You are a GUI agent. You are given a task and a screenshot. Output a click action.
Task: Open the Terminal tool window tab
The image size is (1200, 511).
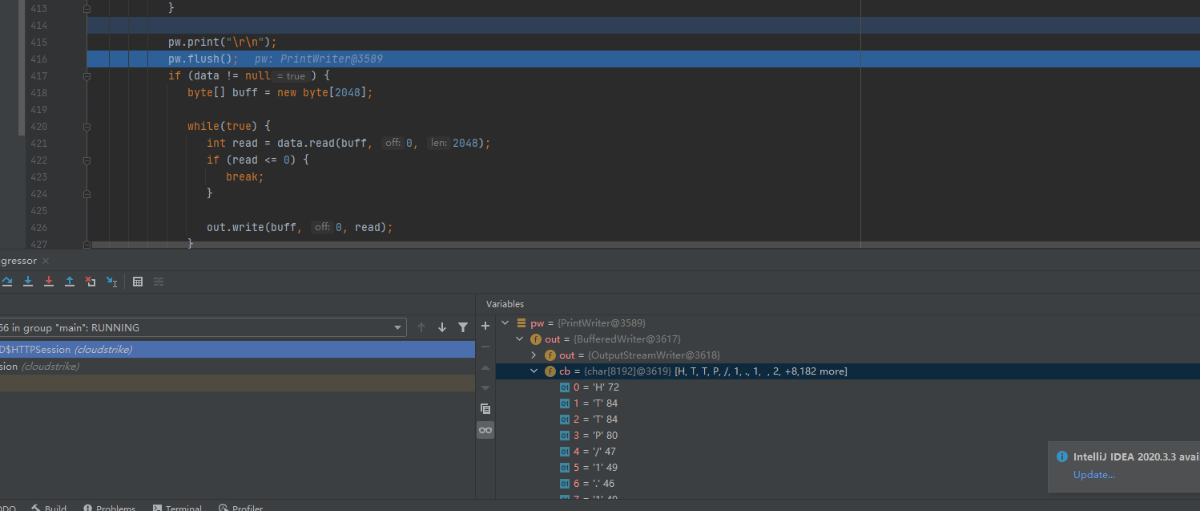[176, 508]
